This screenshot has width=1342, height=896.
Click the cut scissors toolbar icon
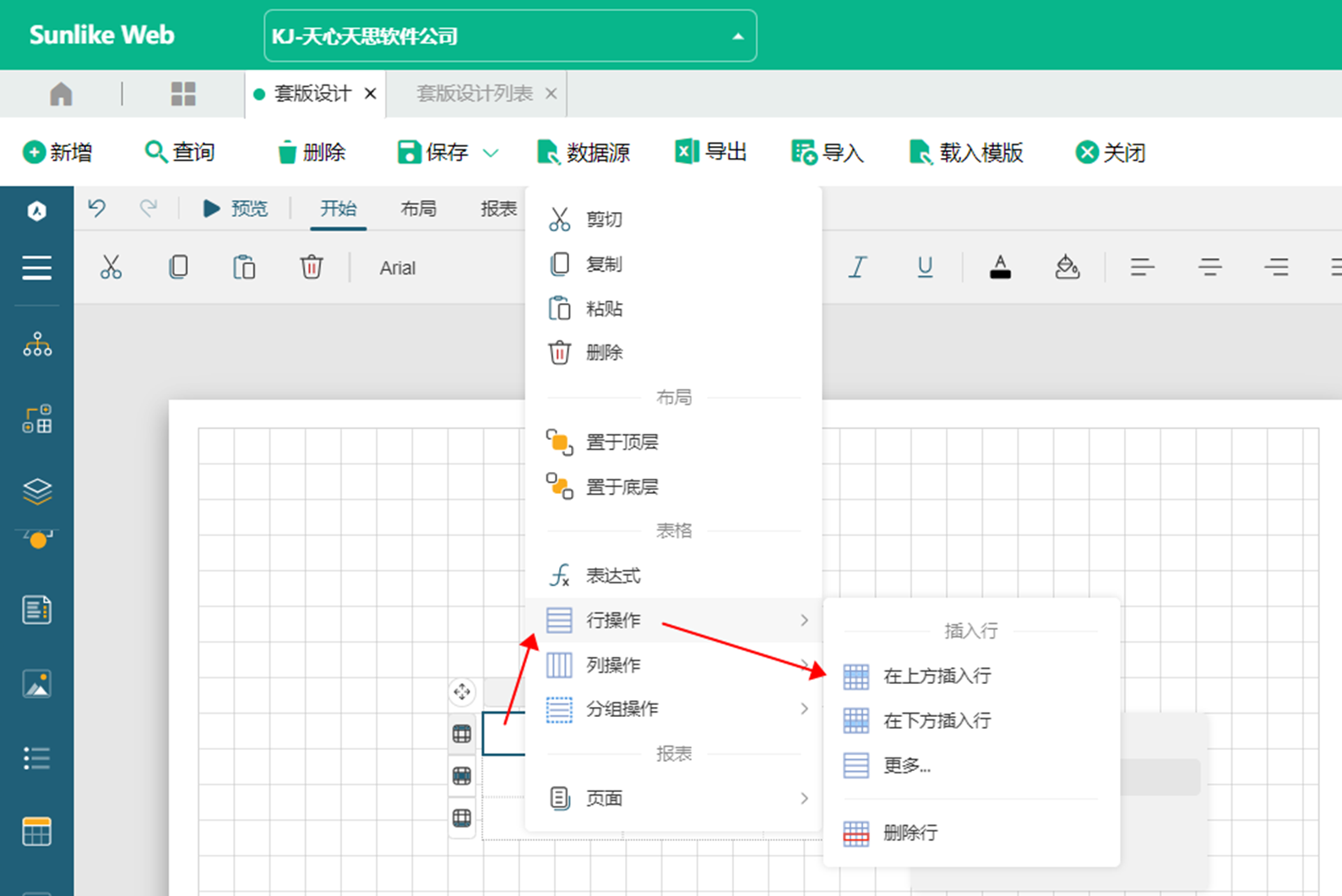(111, 267)
